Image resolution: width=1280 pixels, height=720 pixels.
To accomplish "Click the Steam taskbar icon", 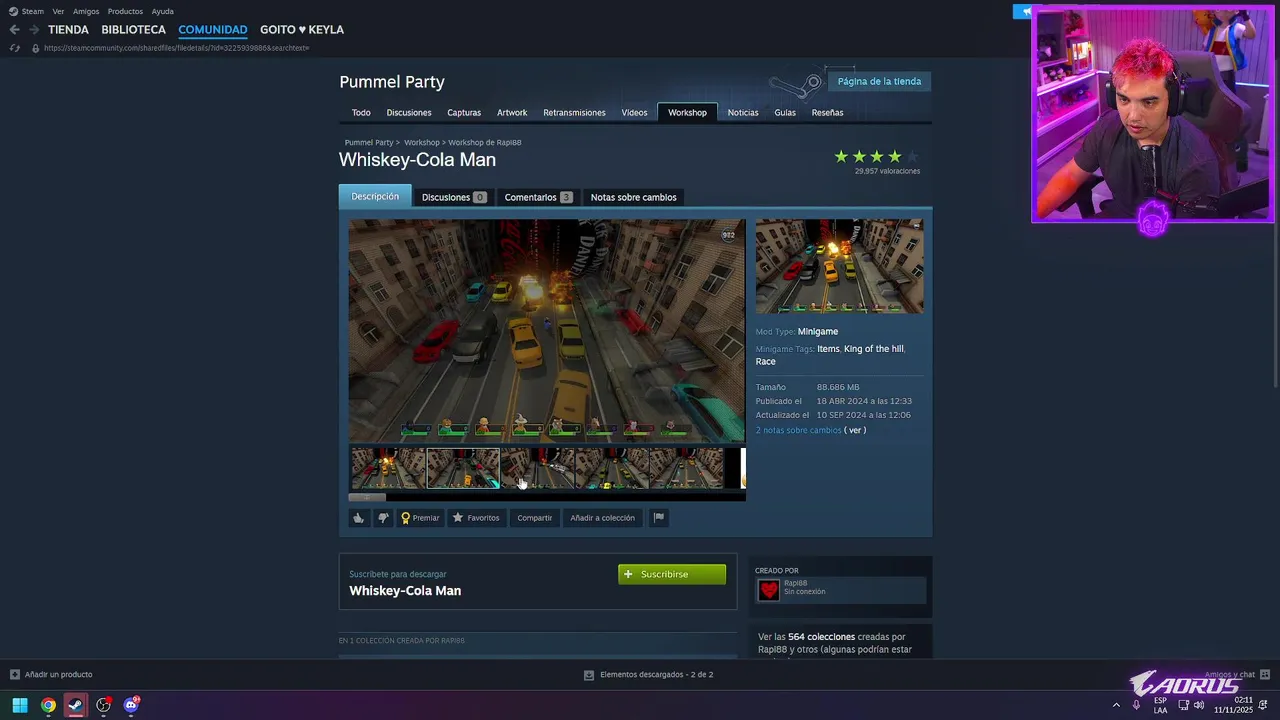I will [75, 705].
